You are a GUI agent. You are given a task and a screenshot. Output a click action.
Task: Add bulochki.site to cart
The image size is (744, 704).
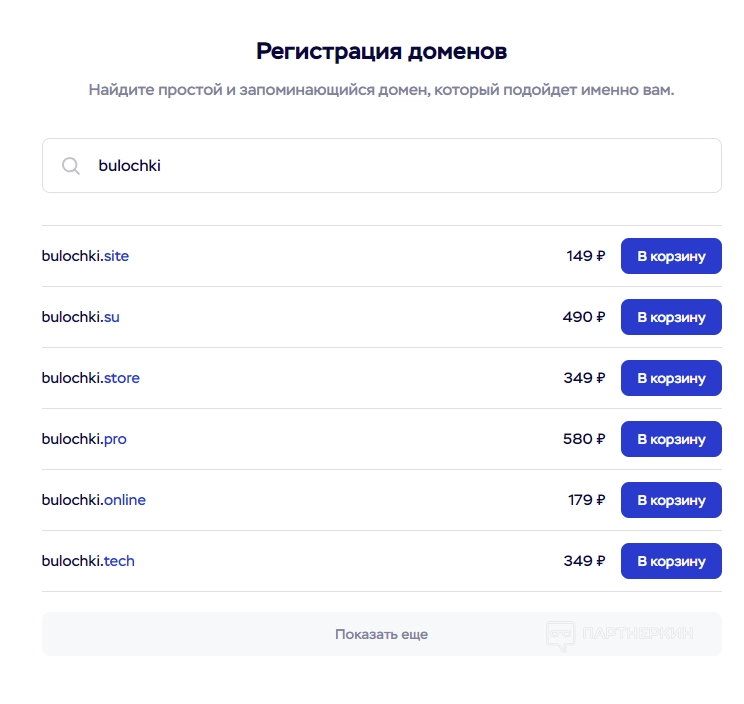point(670,256)
